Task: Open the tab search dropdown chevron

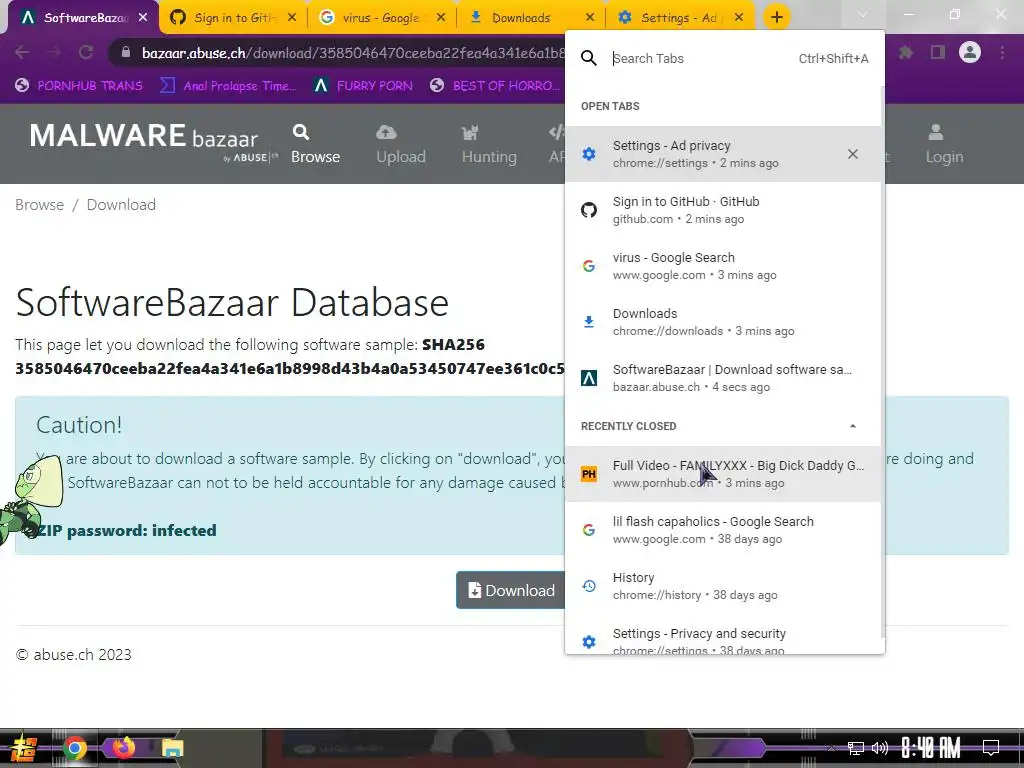Action: pos(863,16)
